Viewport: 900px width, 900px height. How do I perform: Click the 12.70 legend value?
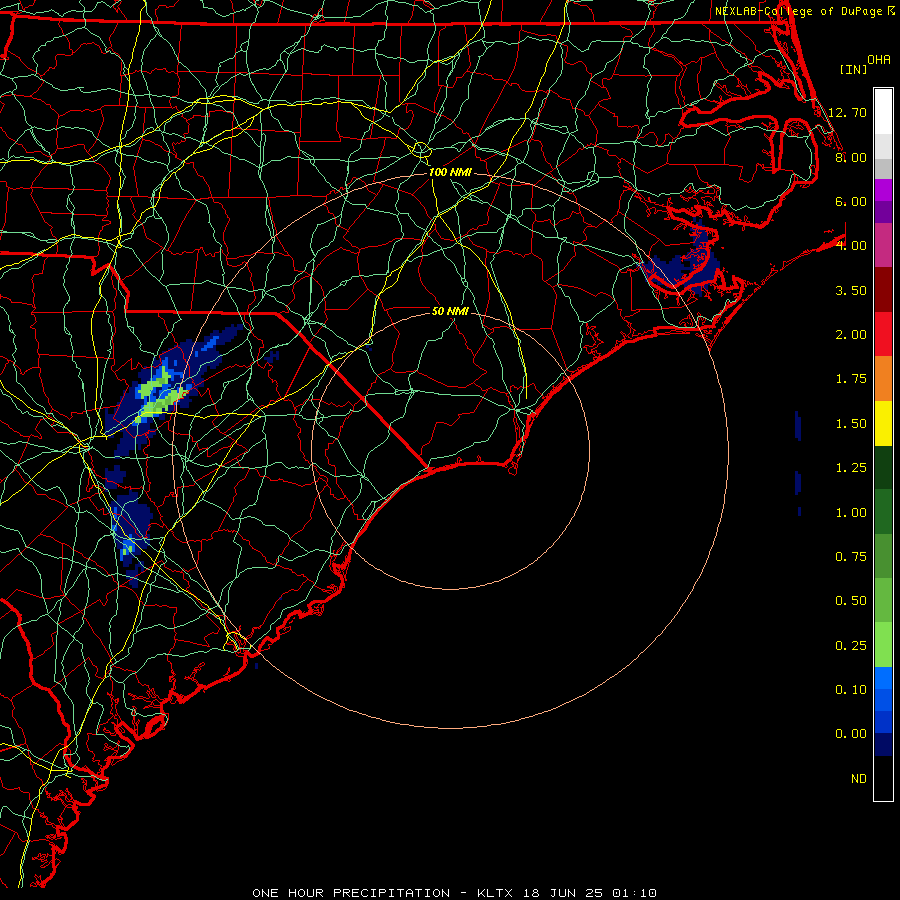point(847,112)
